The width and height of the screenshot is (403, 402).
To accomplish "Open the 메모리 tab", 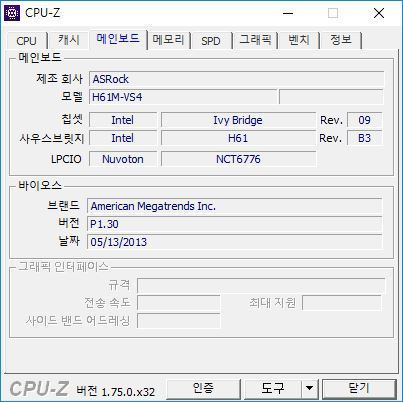I will click(168, 40).
